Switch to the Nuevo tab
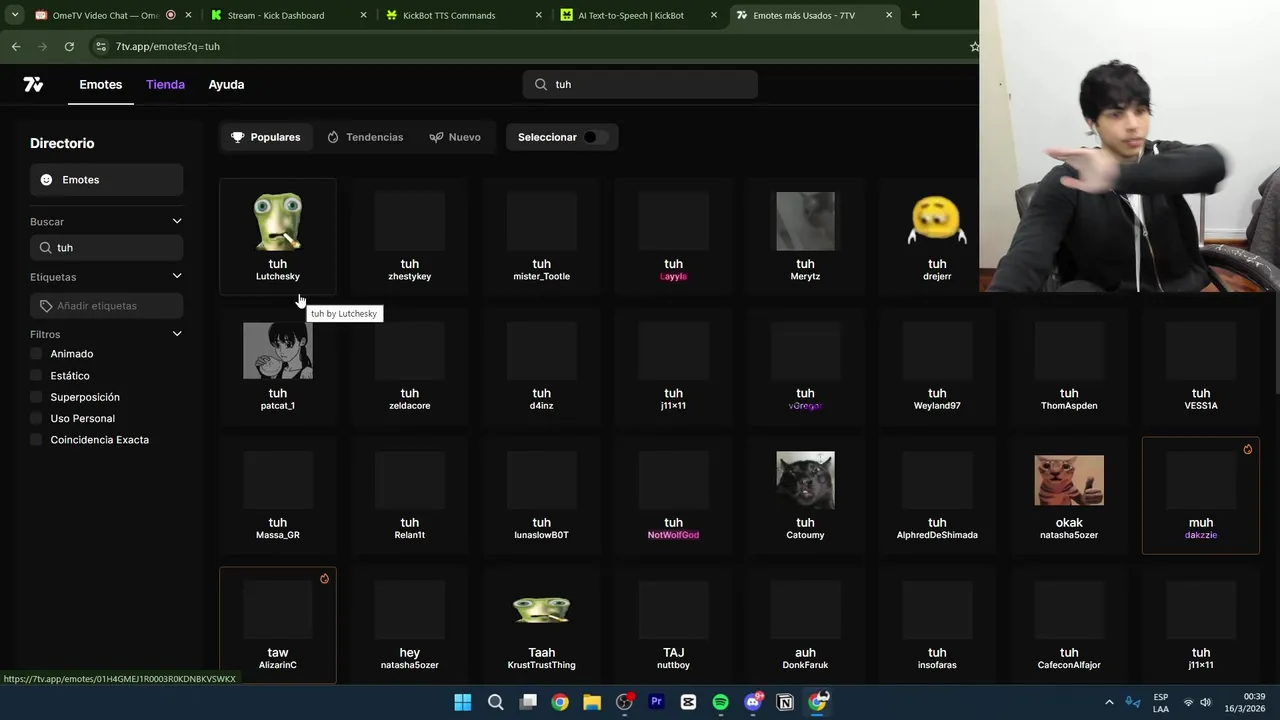 [x=455, y=137]
